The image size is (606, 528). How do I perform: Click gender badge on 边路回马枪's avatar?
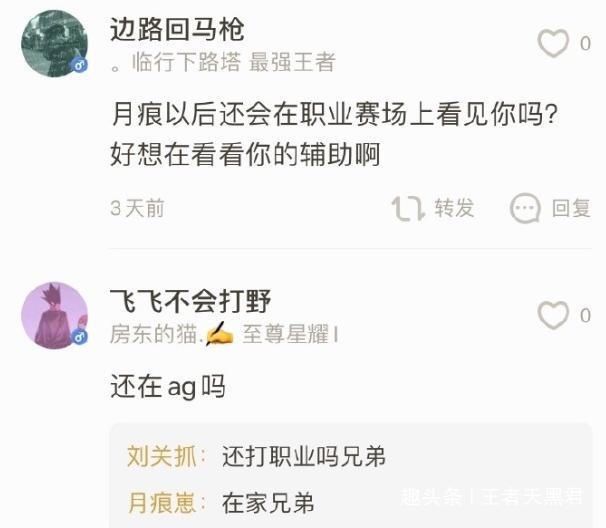pyautogui.click(x=80, y=65)
